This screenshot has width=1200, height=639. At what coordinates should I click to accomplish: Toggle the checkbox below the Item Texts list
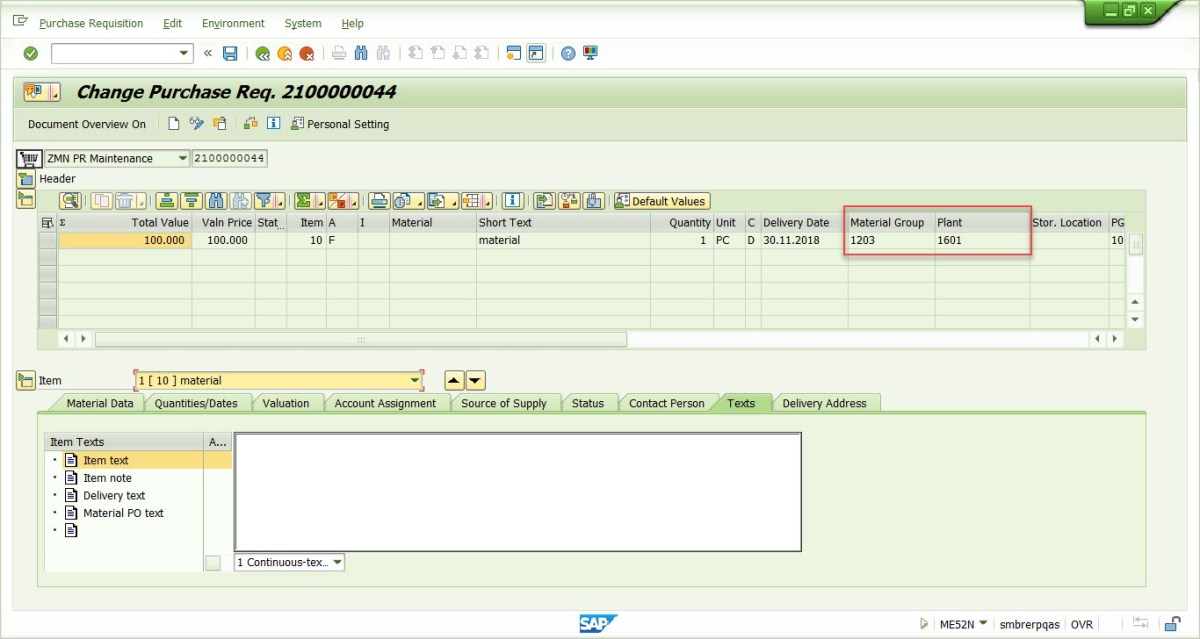pyautogui.click(x=212, y=563)
